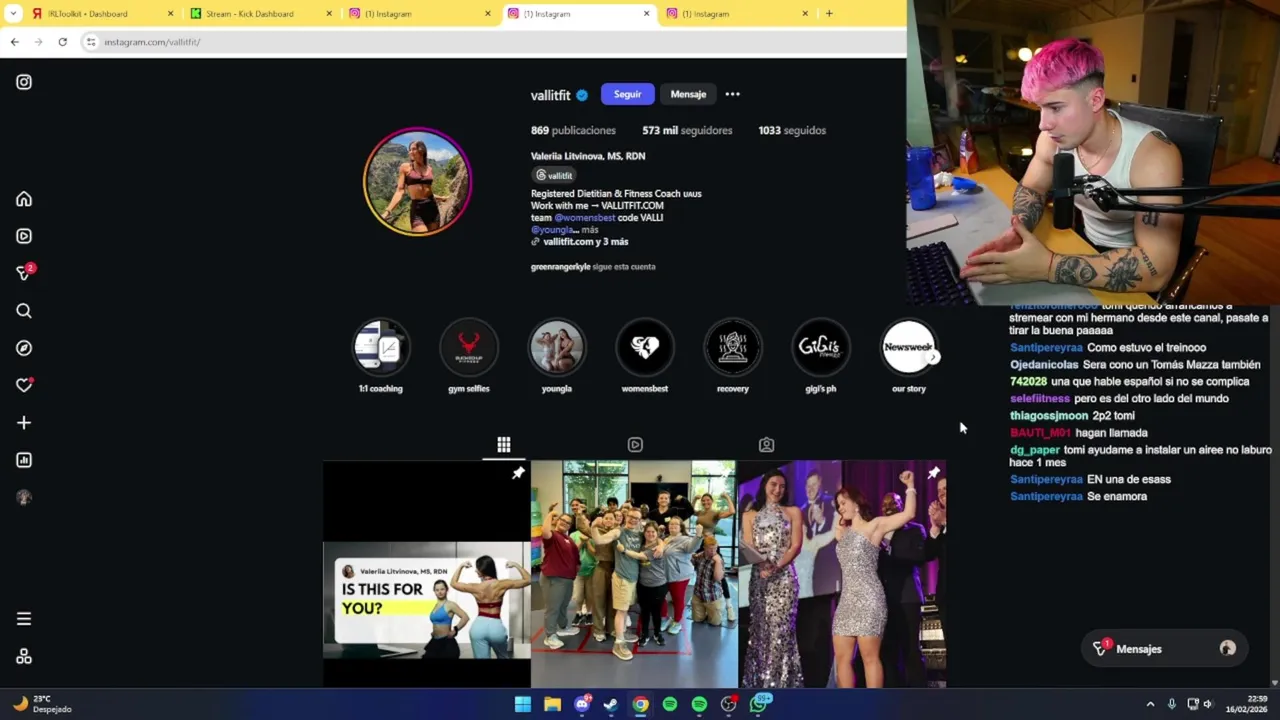
Task: Go to Instagram Home via sidebar icon
Action: 24,199
